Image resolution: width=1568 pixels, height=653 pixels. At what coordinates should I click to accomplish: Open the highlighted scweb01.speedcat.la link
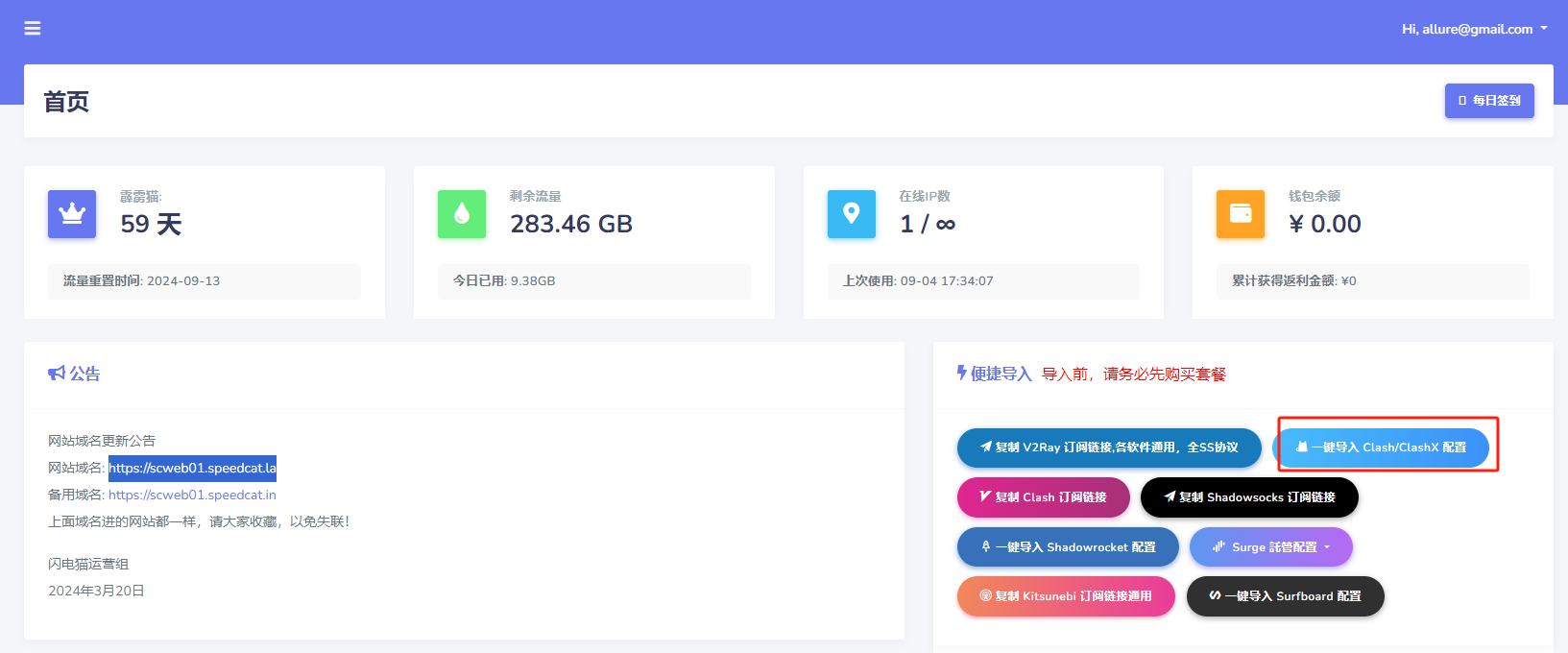[192, 469]
